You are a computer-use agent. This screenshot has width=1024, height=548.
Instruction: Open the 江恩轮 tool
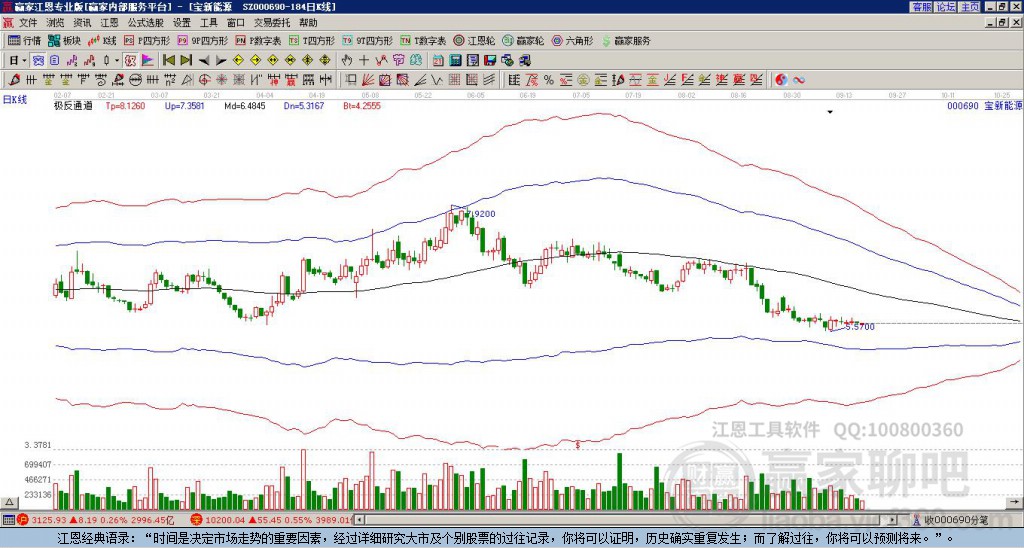tap(475, 40)
